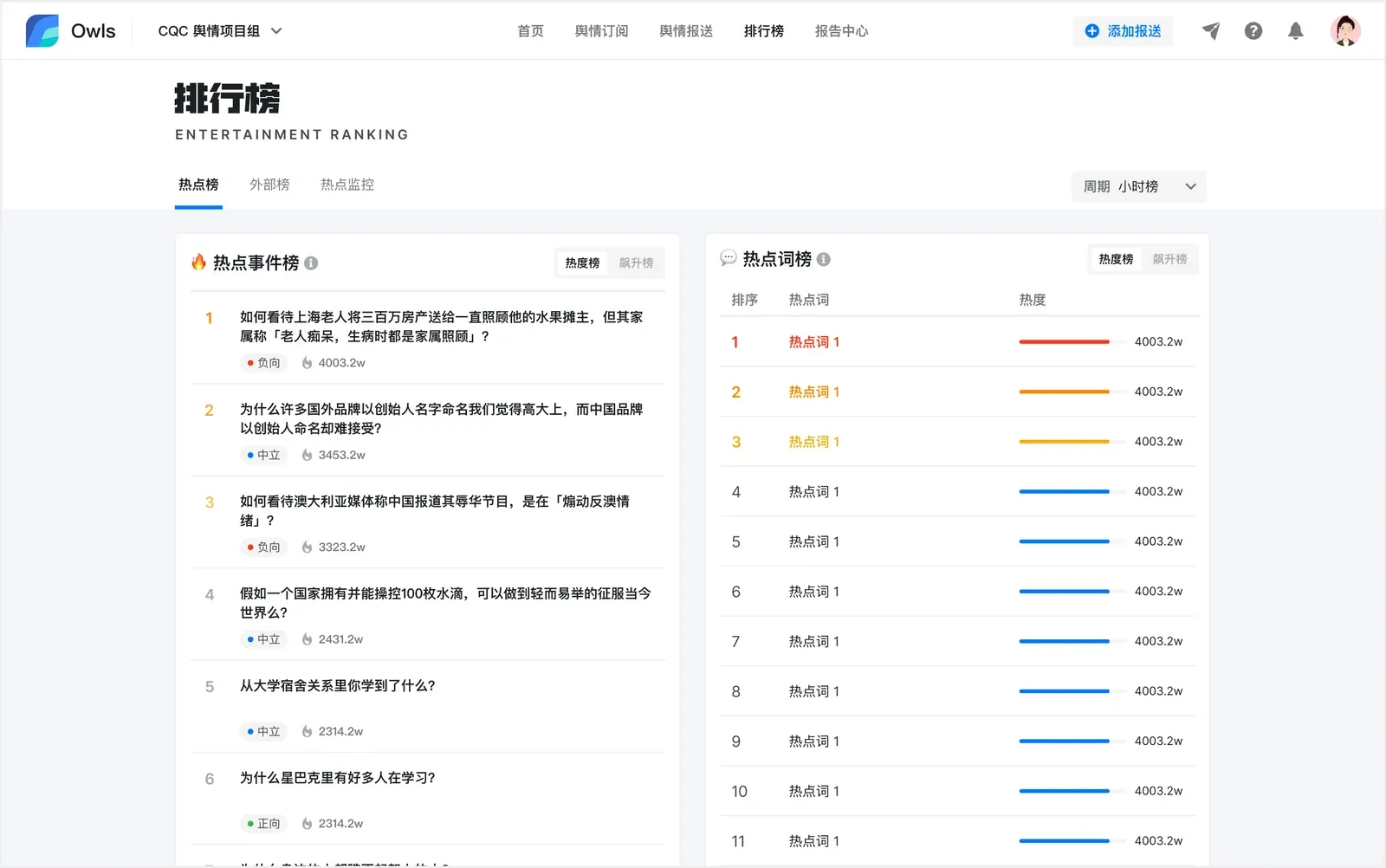The image size is (1386, 868).
Task: Open event 为什么星巴克里有好多人在学习
Action: click(x=338, y=778)
